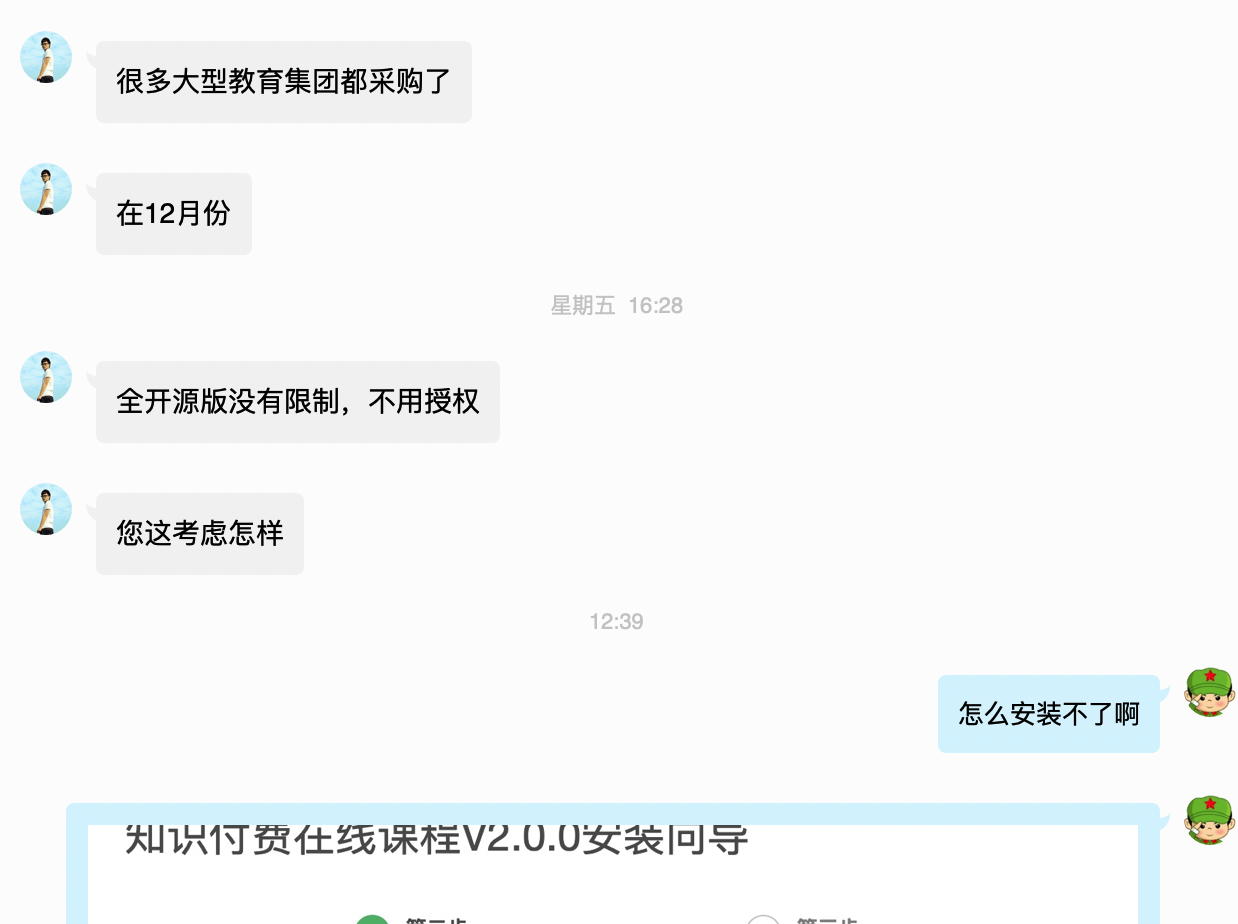Click soldier avatar beside '怎么安装不了啊'
1238x924 pixels.
click(x=1210, y=692)
